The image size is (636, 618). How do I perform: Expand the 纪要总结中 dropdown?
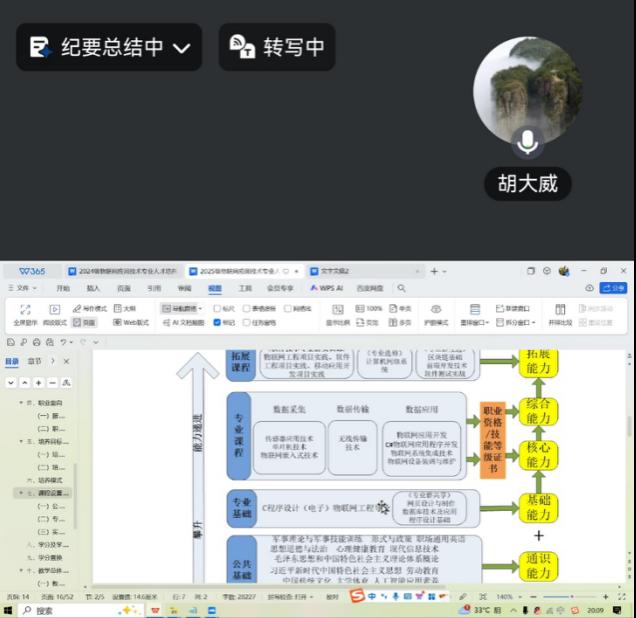[x=181, y=47]
